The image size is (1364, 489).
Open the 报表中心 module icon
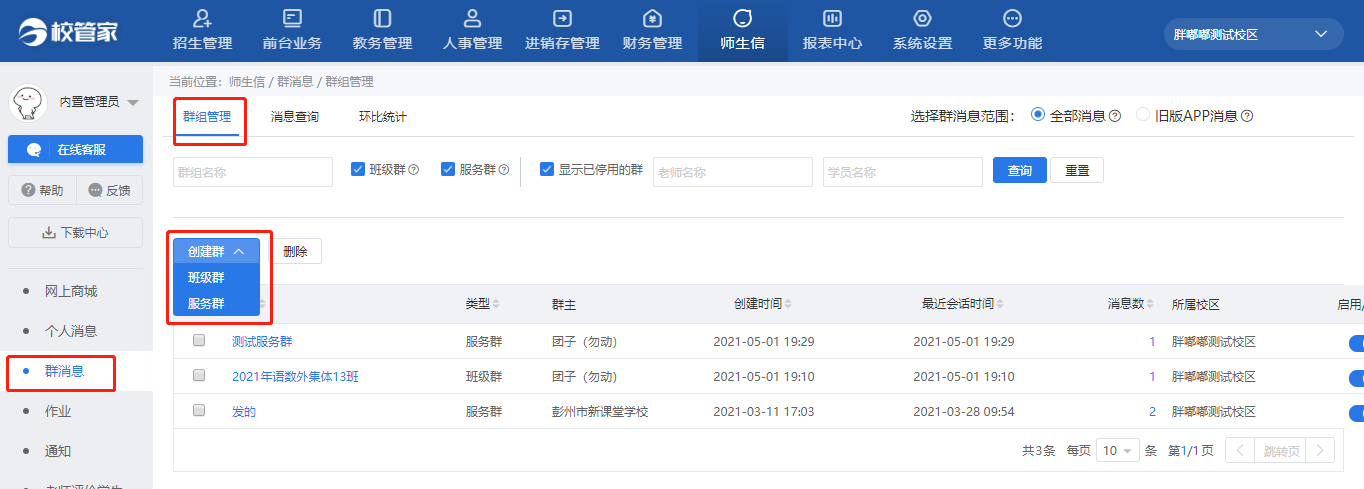click(832, 18)
